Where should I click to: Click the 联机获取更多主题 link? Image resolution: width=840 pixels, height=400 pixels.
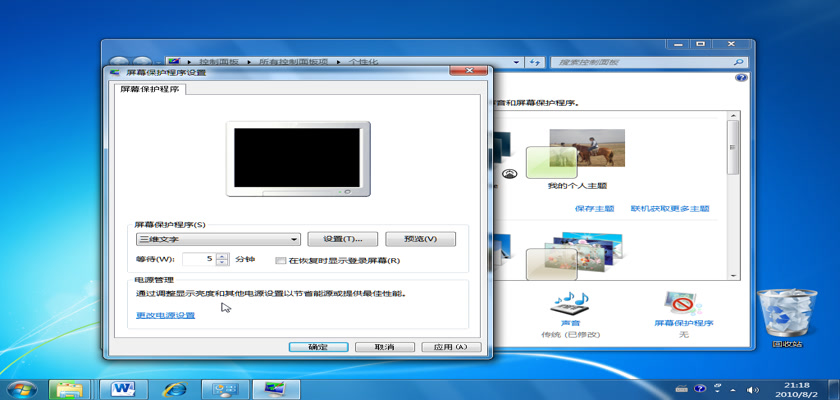point(669,209)
